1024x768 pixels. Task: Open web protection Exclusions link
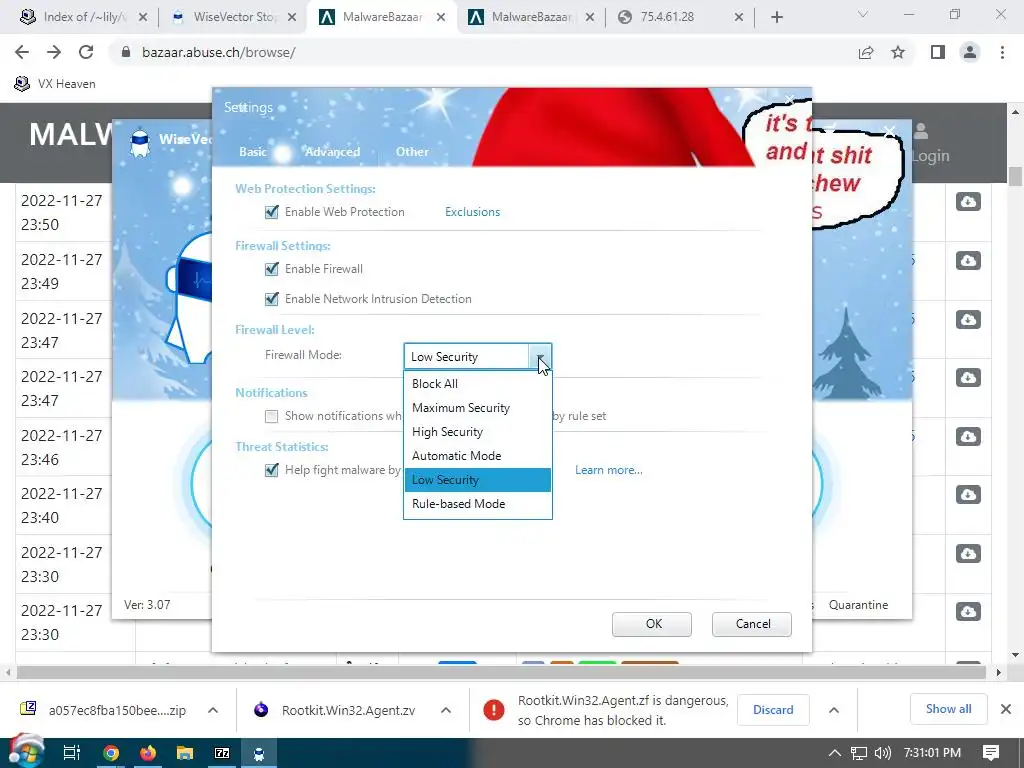click(472, 212)
